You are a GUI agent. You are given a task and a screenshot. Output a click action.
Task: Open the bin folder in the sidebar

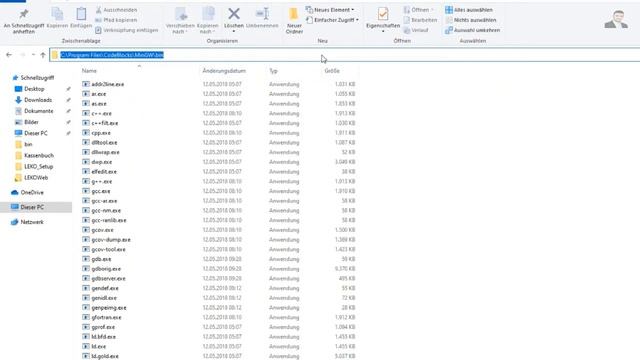click(28, 144)
